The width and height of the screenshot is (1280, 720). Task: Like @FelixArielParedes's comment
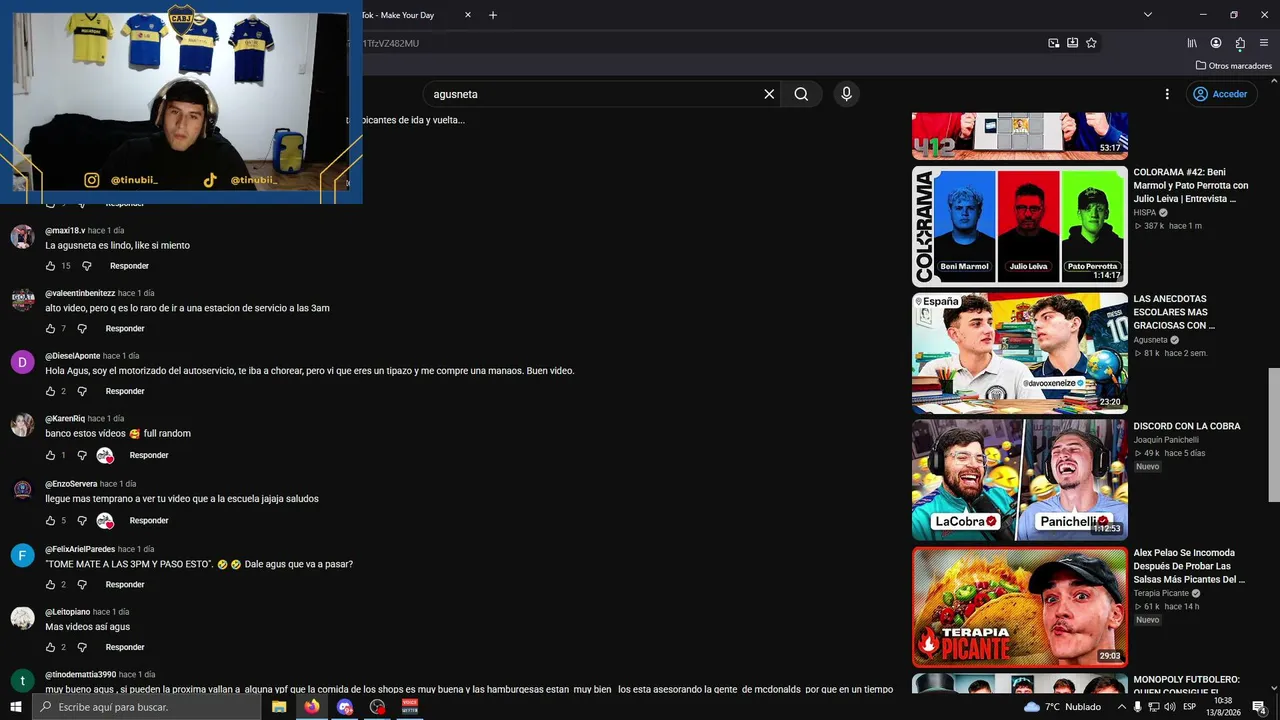(51, 585)
